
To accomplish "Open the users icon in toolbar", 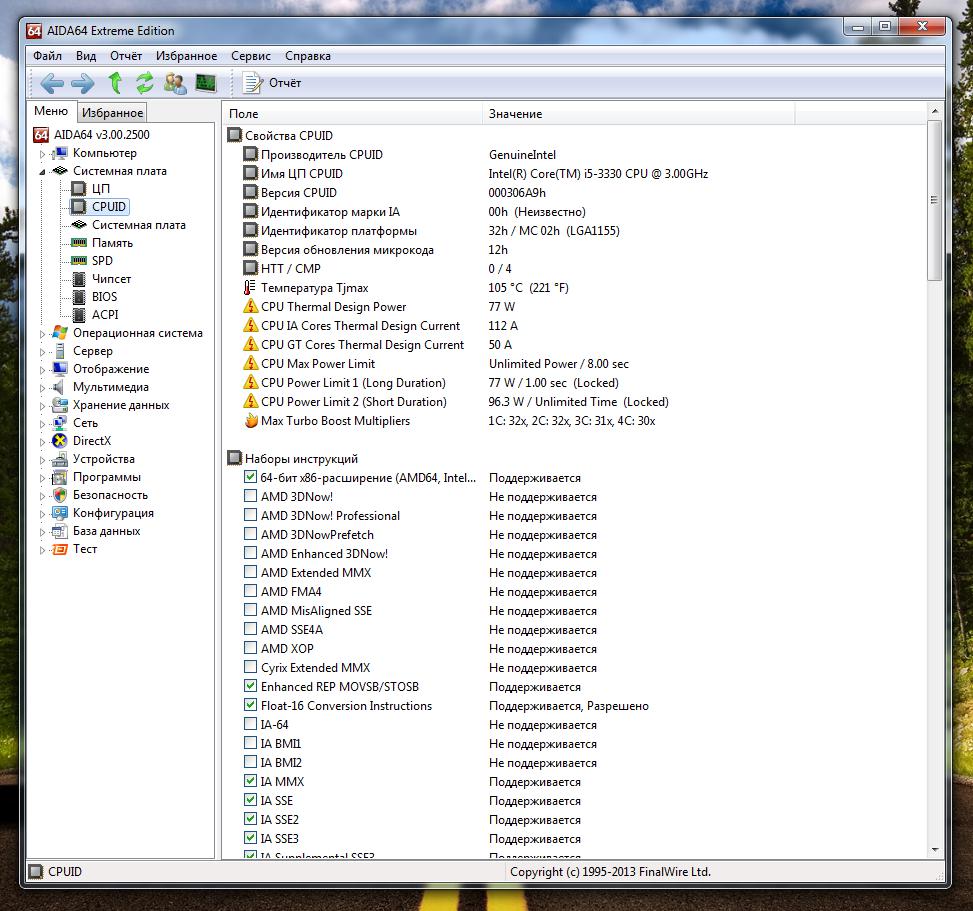I will pyautogui.click(x=175, y=83).
